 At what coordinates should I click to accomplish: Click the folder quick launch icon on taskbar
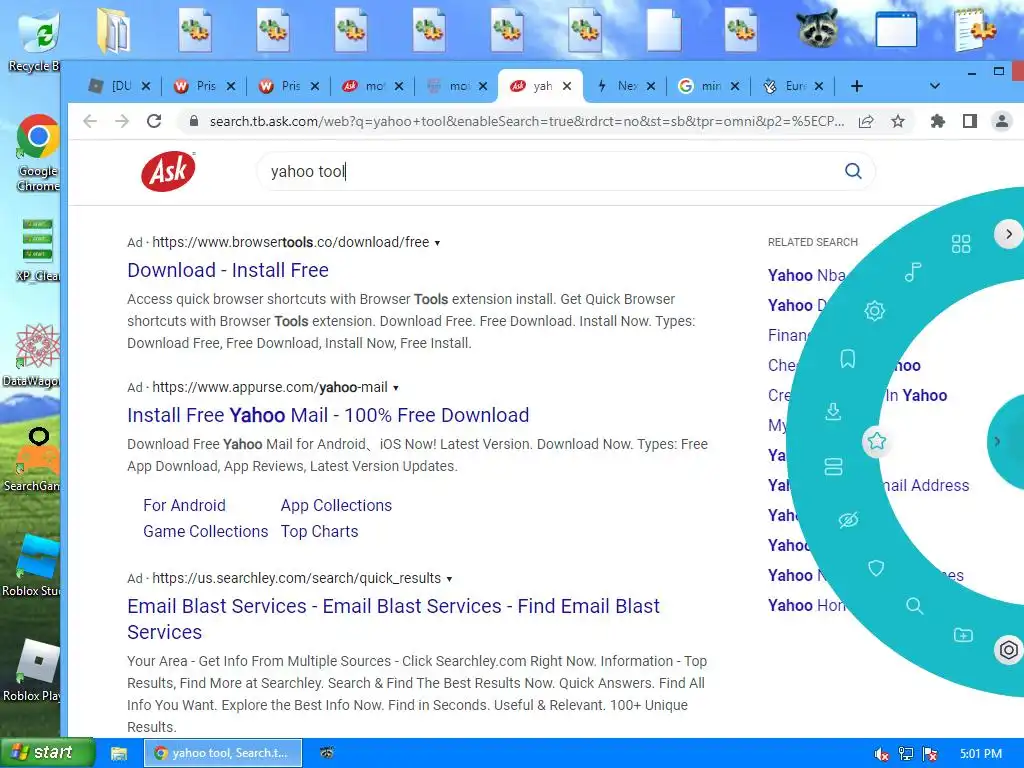click(118, 753)
